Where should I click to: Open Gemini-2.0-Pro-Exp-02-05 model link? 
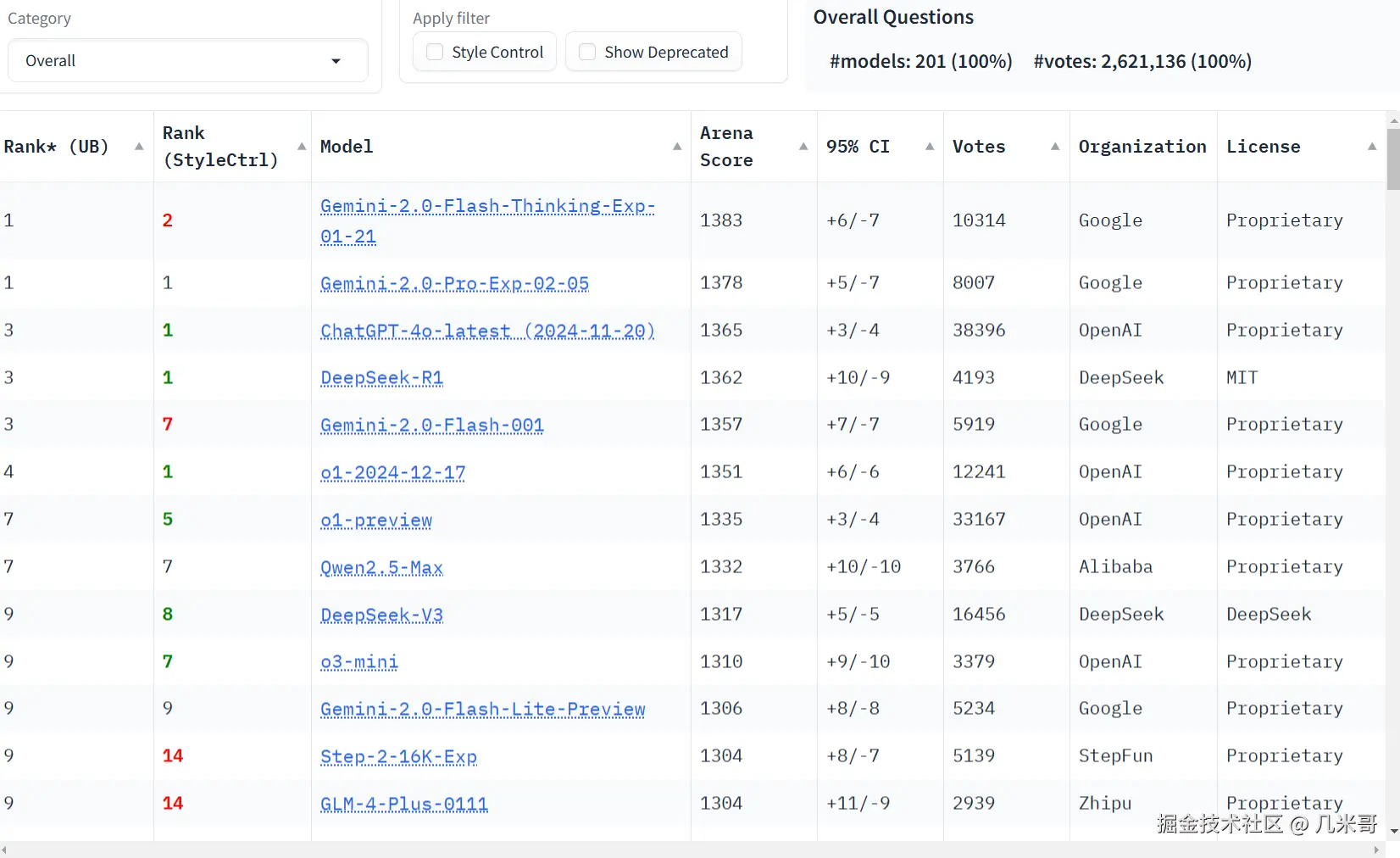pos(454,283)
